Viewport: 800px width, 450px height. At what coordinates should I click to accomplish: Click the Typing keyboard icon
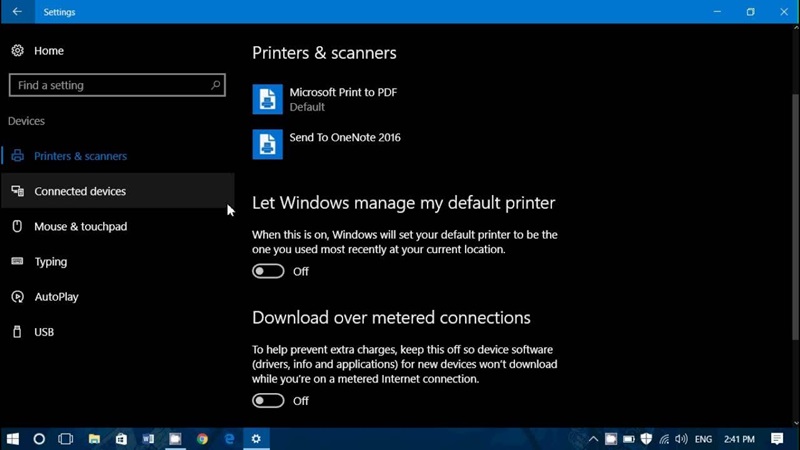(17, 261)
